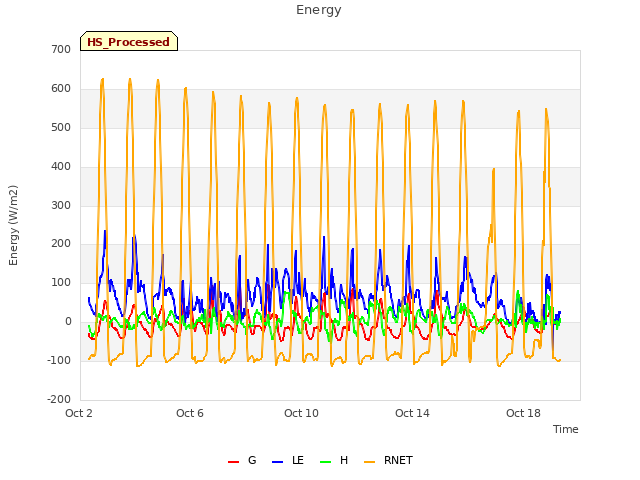Click the Oct 6 x-axis tick label
The image size is (640, 480).
pyautogui.click(x=190, y=413)
